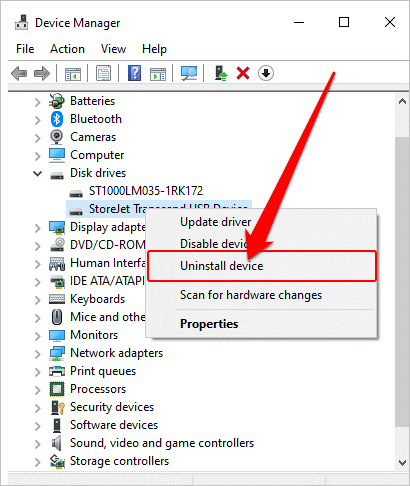Expand the Storage controllers category
Screen dimensions: 410x486
point(37,462)
